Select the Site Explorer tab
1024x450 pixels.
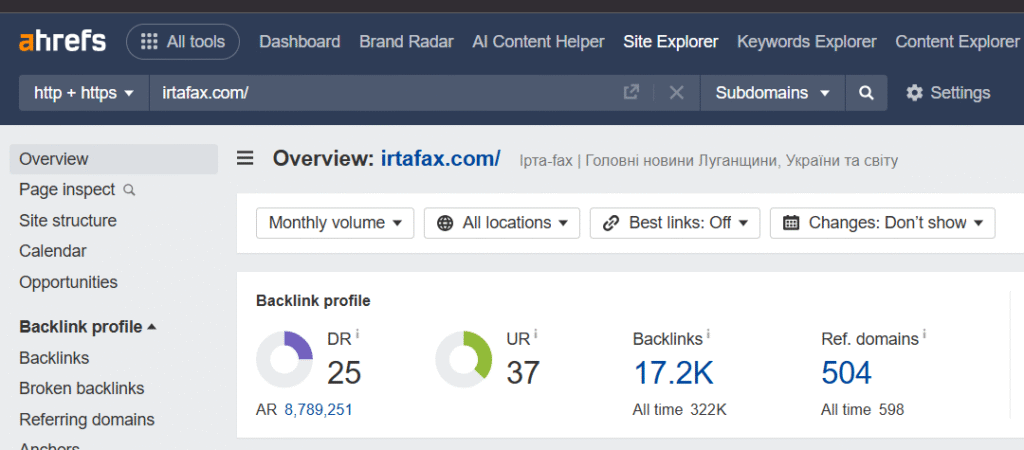[671, 42]
